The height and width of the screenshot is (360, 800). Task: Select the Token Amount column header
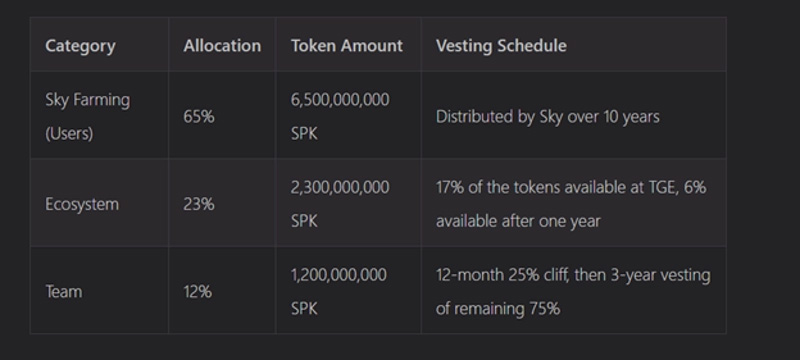click(346, 46)
